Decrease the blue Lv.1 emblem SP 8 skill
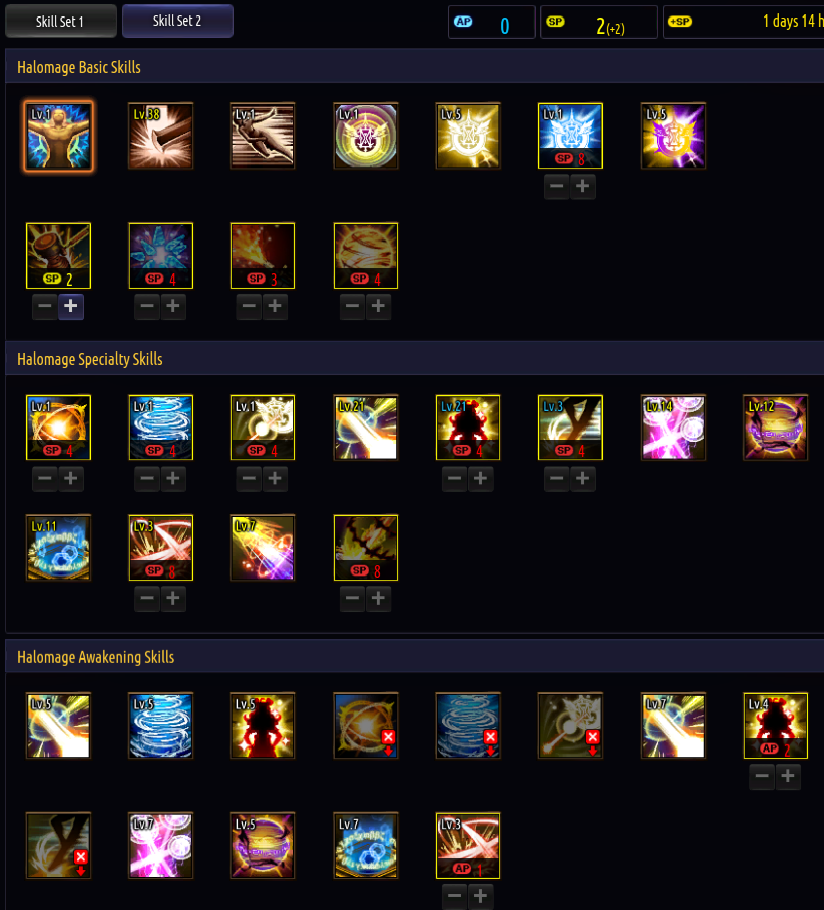This screenshot has width=824, height=910. point(556,186)
